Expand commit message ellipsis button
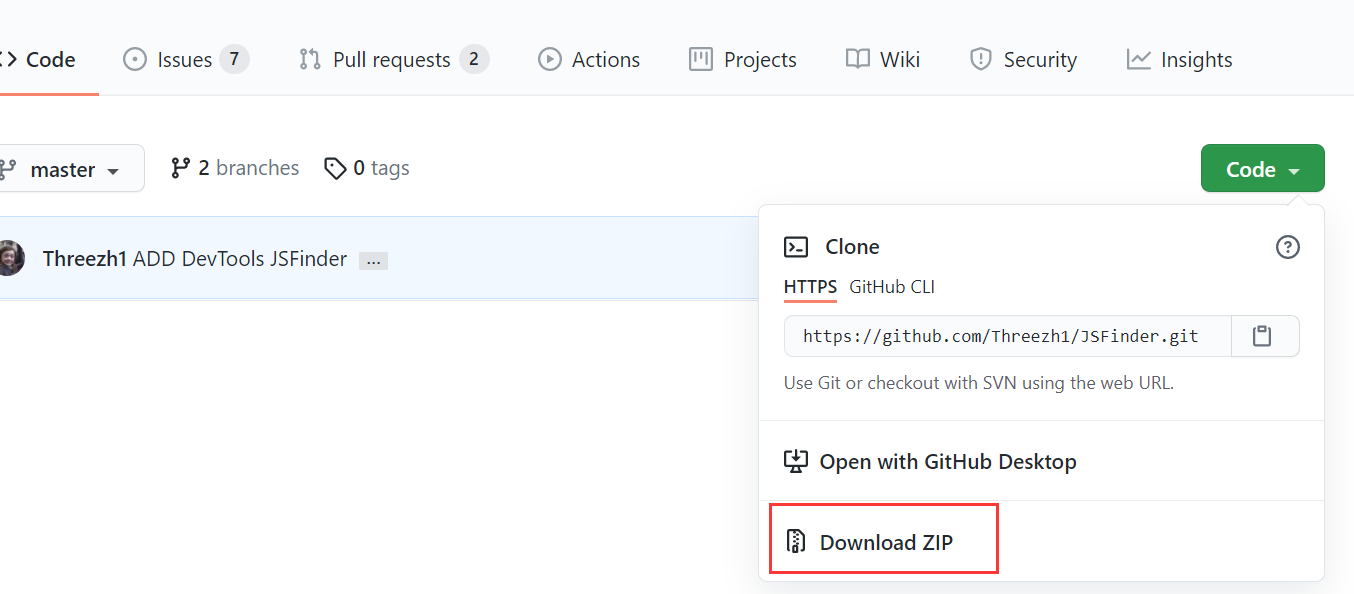Screen dimensions: 1354x594 coord(374,261)
